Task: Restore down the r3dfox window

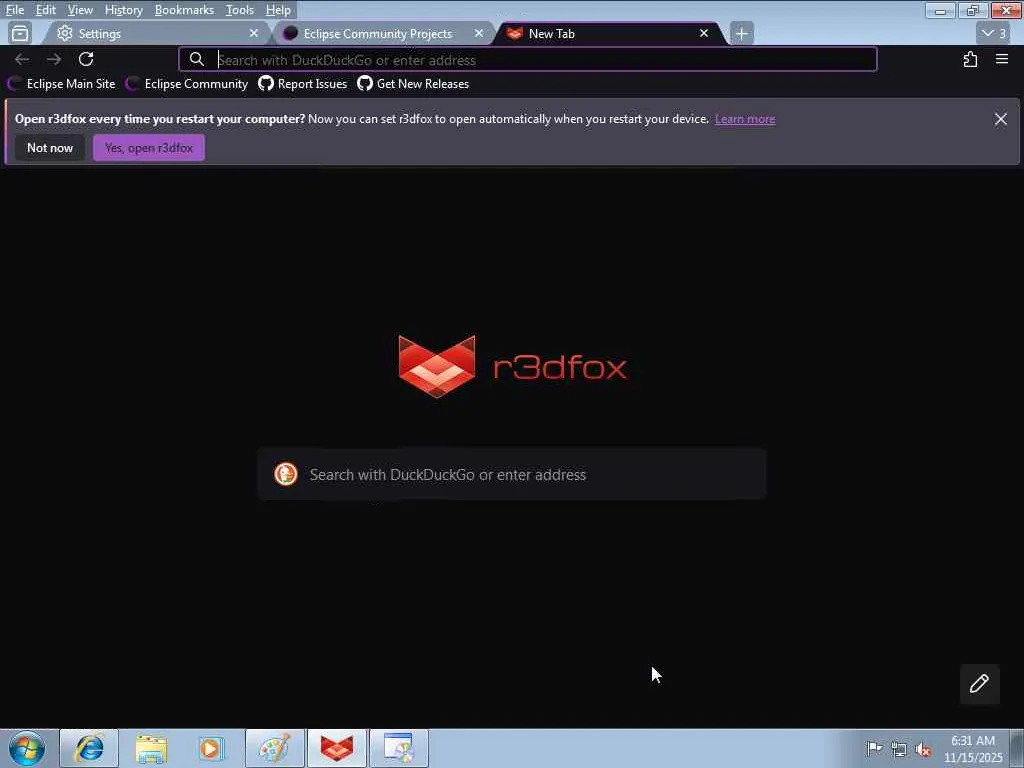Action: (973, 10)
